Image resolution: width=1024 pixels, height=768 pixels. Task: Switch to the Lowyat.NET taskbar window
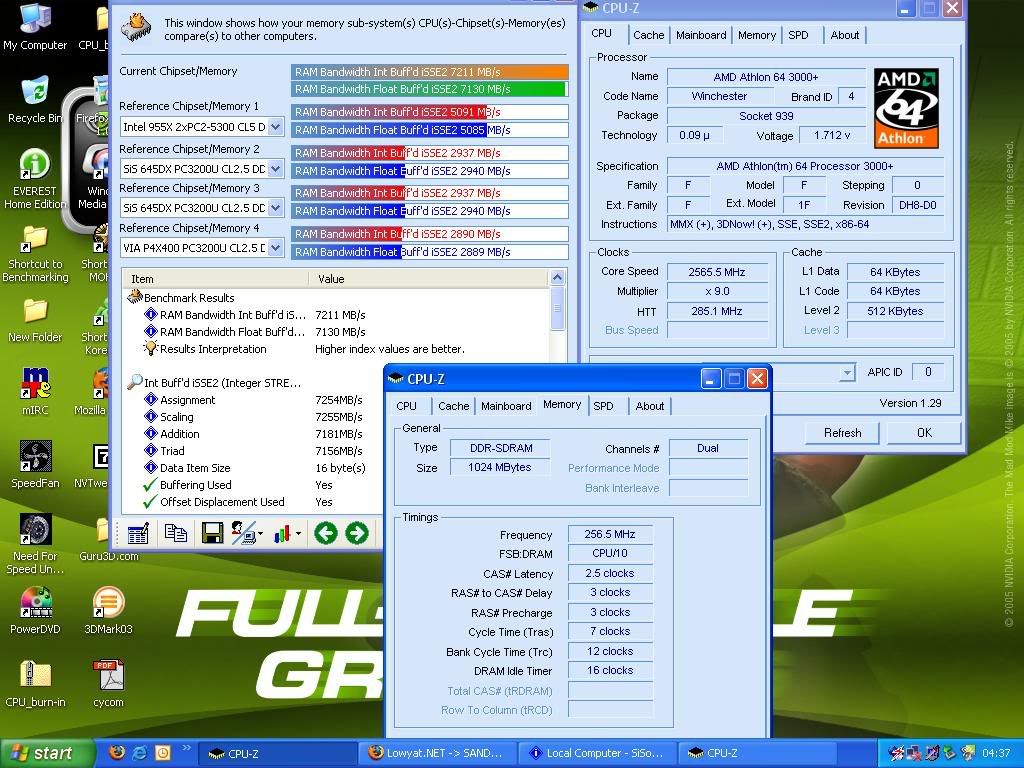point(440,754)
